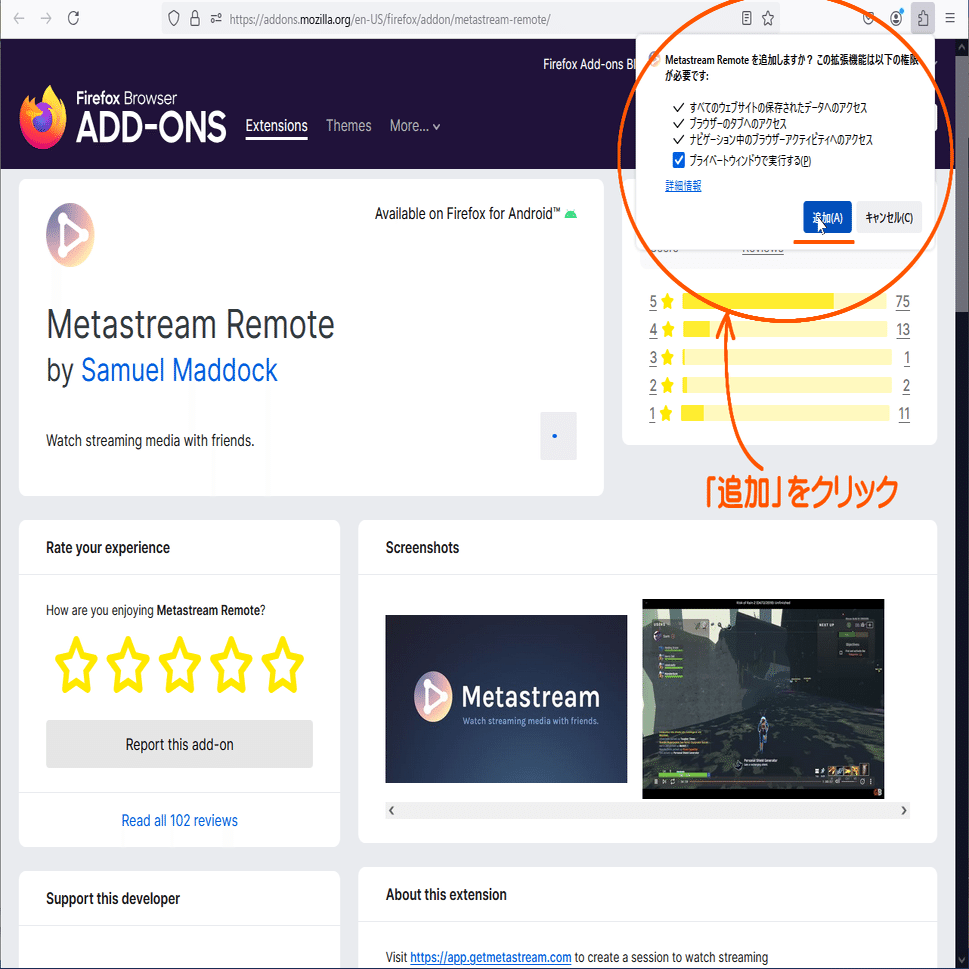Open the tracking protection shield icon

pos(174,19)
